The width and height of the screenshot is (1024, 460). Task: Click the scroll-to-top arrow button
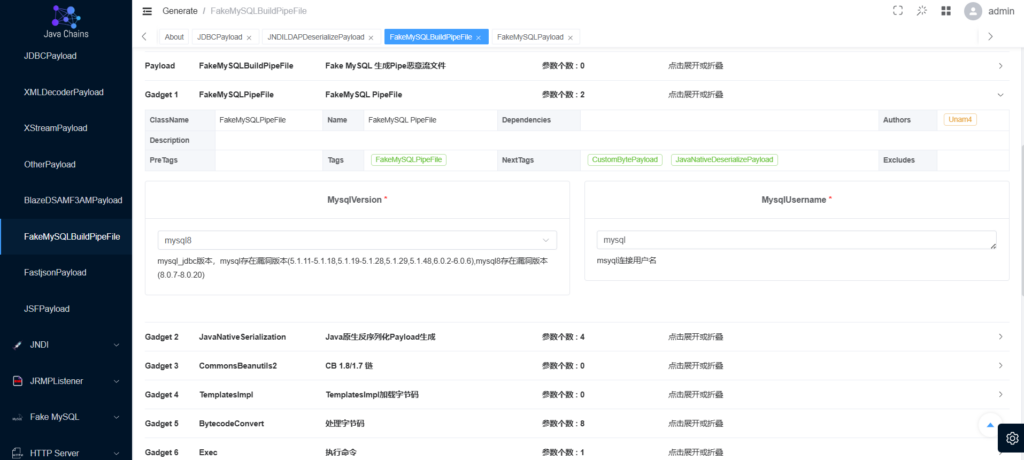pos(989,424)
